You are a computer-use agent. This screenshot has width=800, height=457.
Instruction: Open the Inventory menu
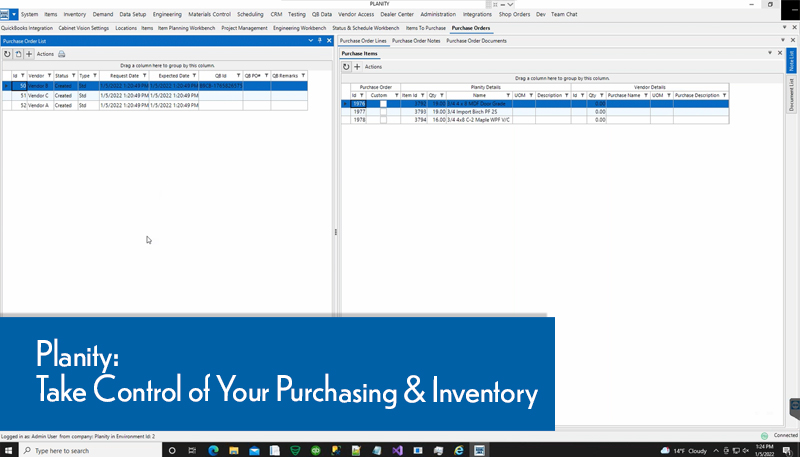click(74, 14)
